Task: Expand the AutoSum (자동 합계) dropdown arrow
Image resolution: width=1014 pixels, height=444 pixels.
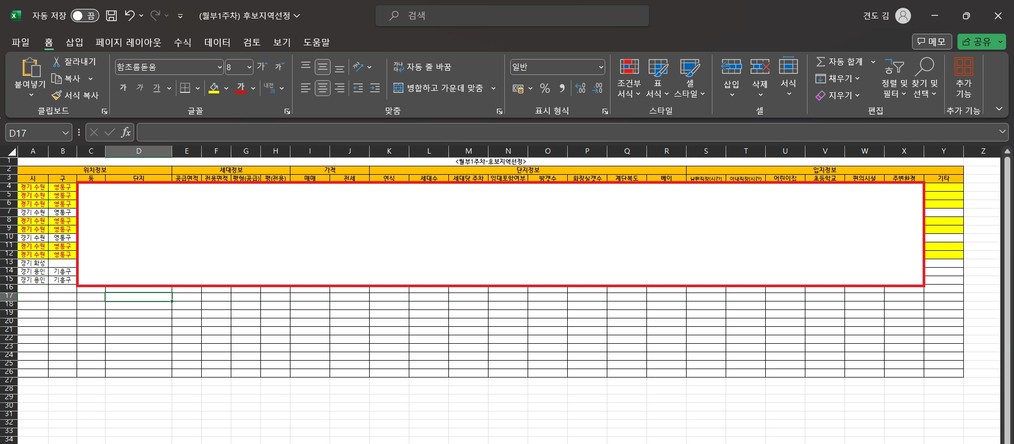Action: (872, 62)
